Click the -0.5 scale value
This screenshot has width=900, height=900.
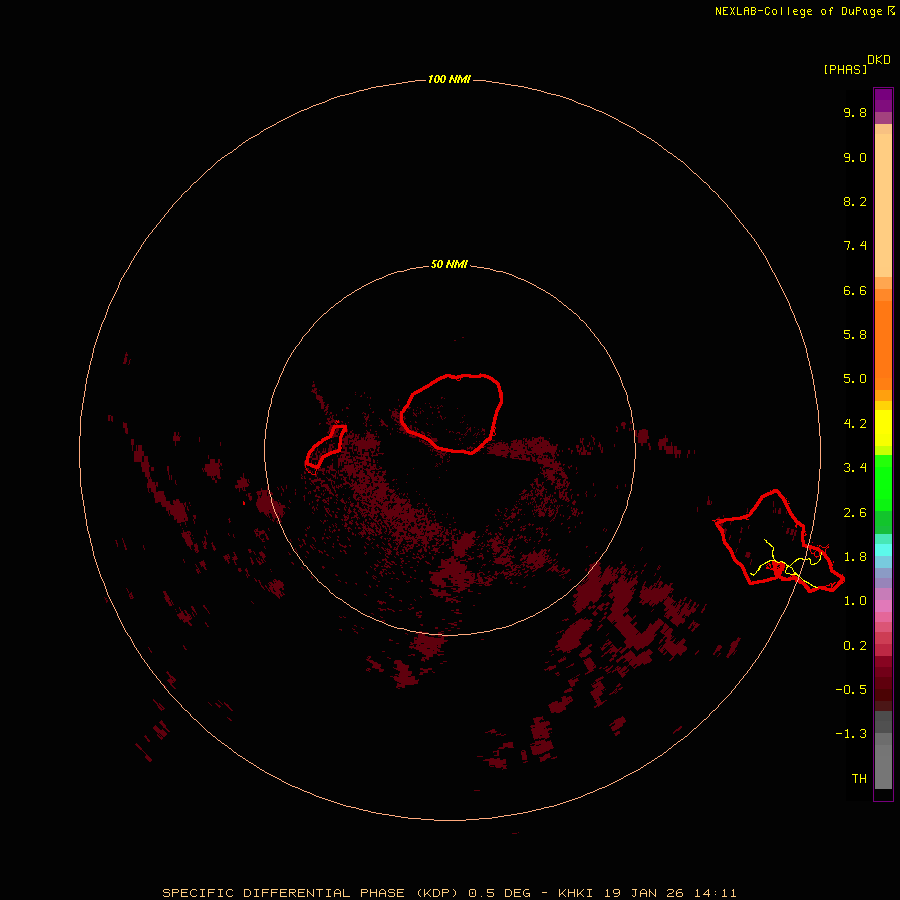(x=851, y=690)
